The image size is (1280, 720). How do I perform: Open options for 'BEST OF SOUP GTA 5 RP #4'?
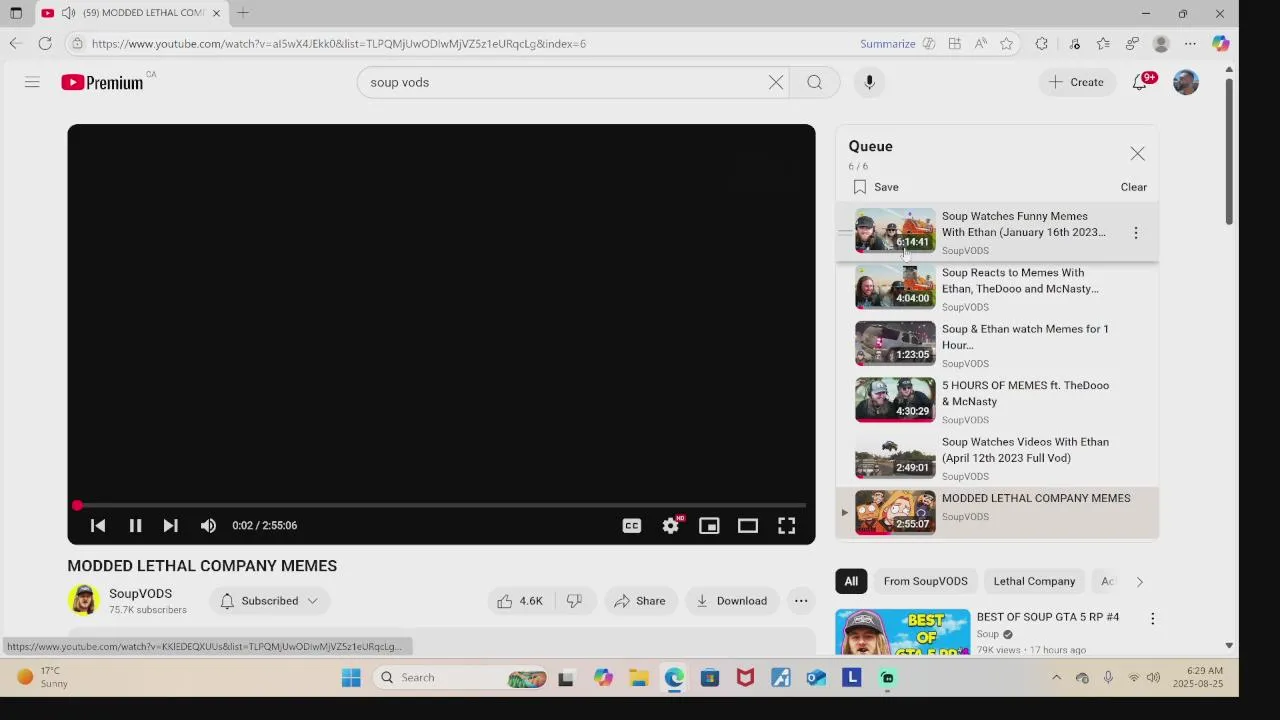tap(1152, 619)
